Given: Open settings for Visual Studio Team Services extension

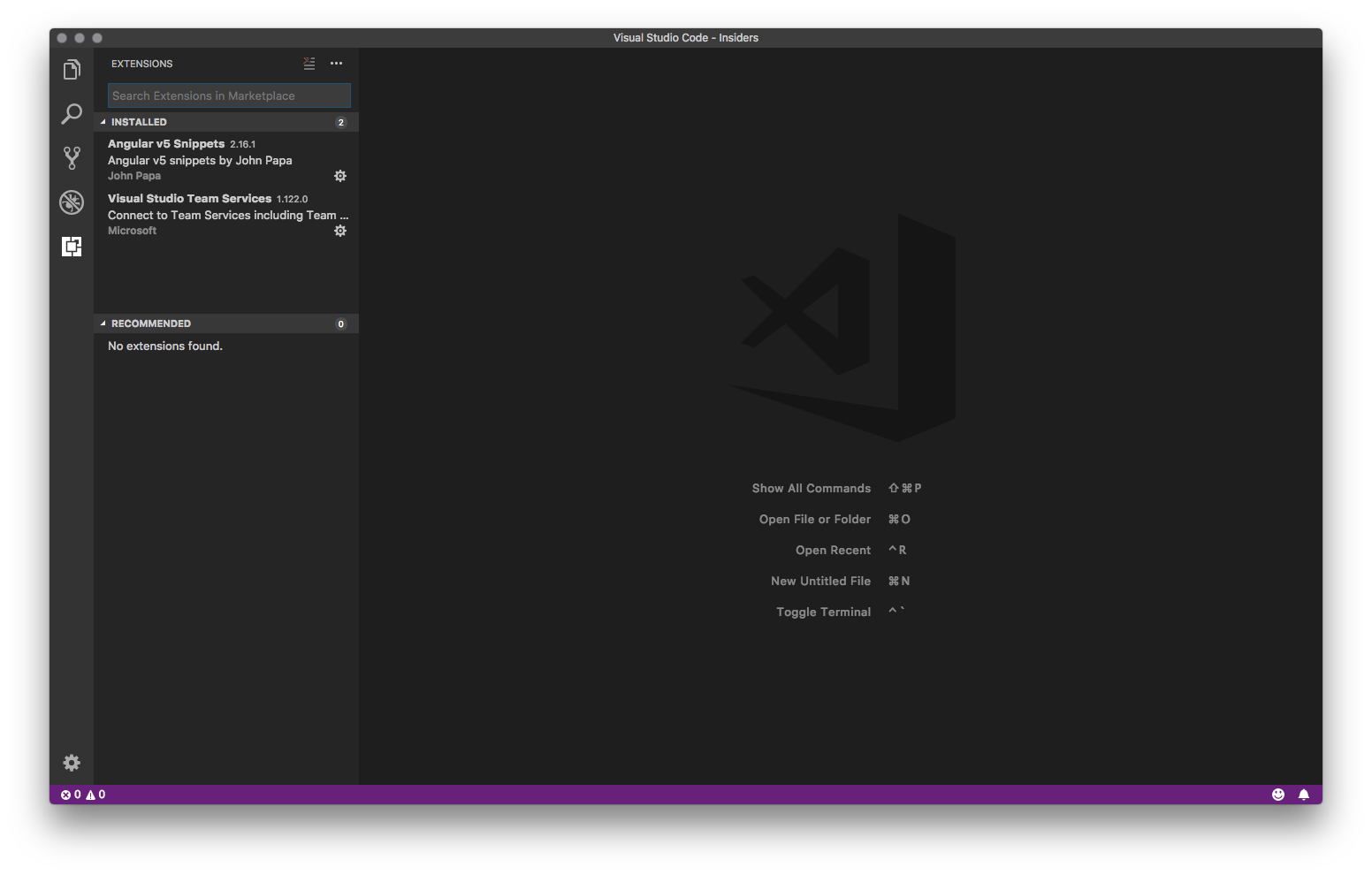Looking at the screenshot, I should (340, 231).
